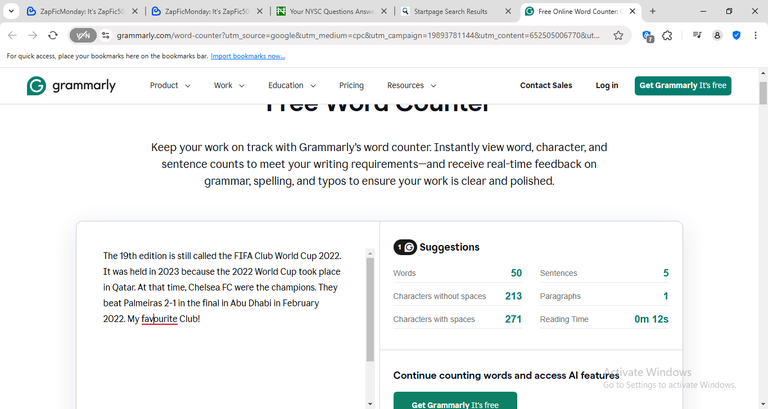Bookmark this page with star icon

pos(618,35)
